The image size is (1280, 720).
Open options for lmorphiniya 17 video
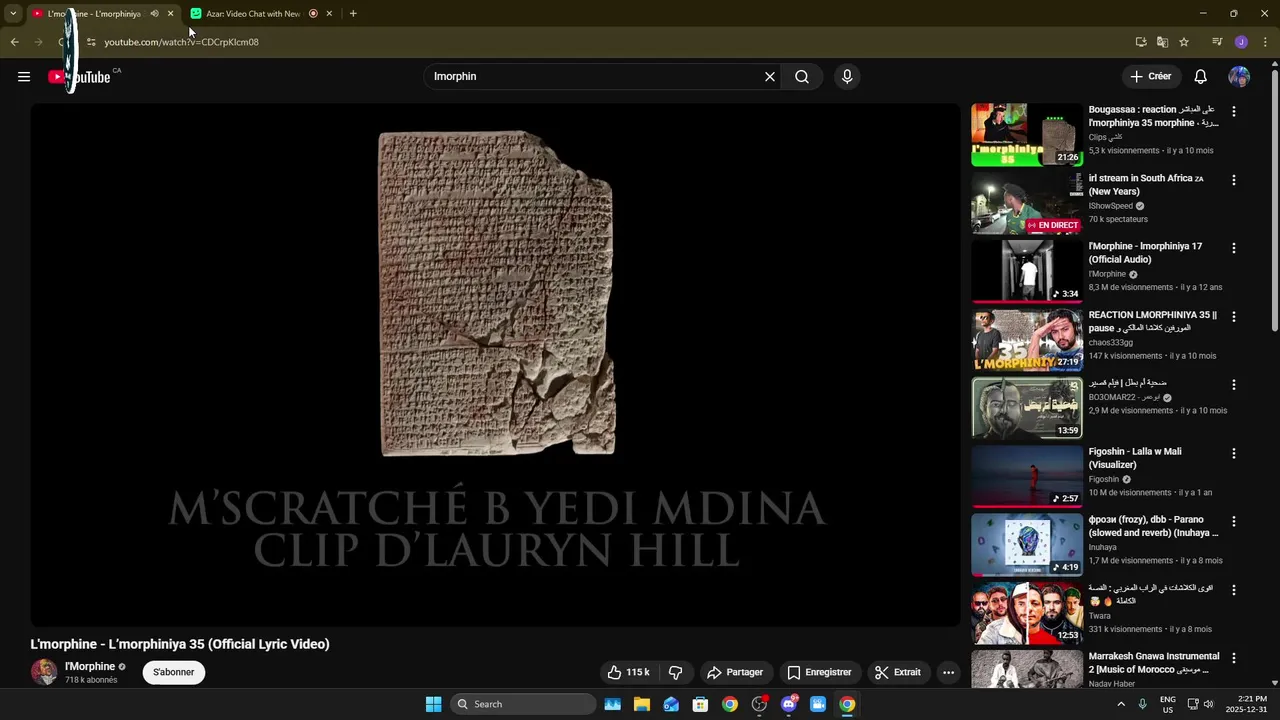pyautogui.click(x=1234, y=248)
